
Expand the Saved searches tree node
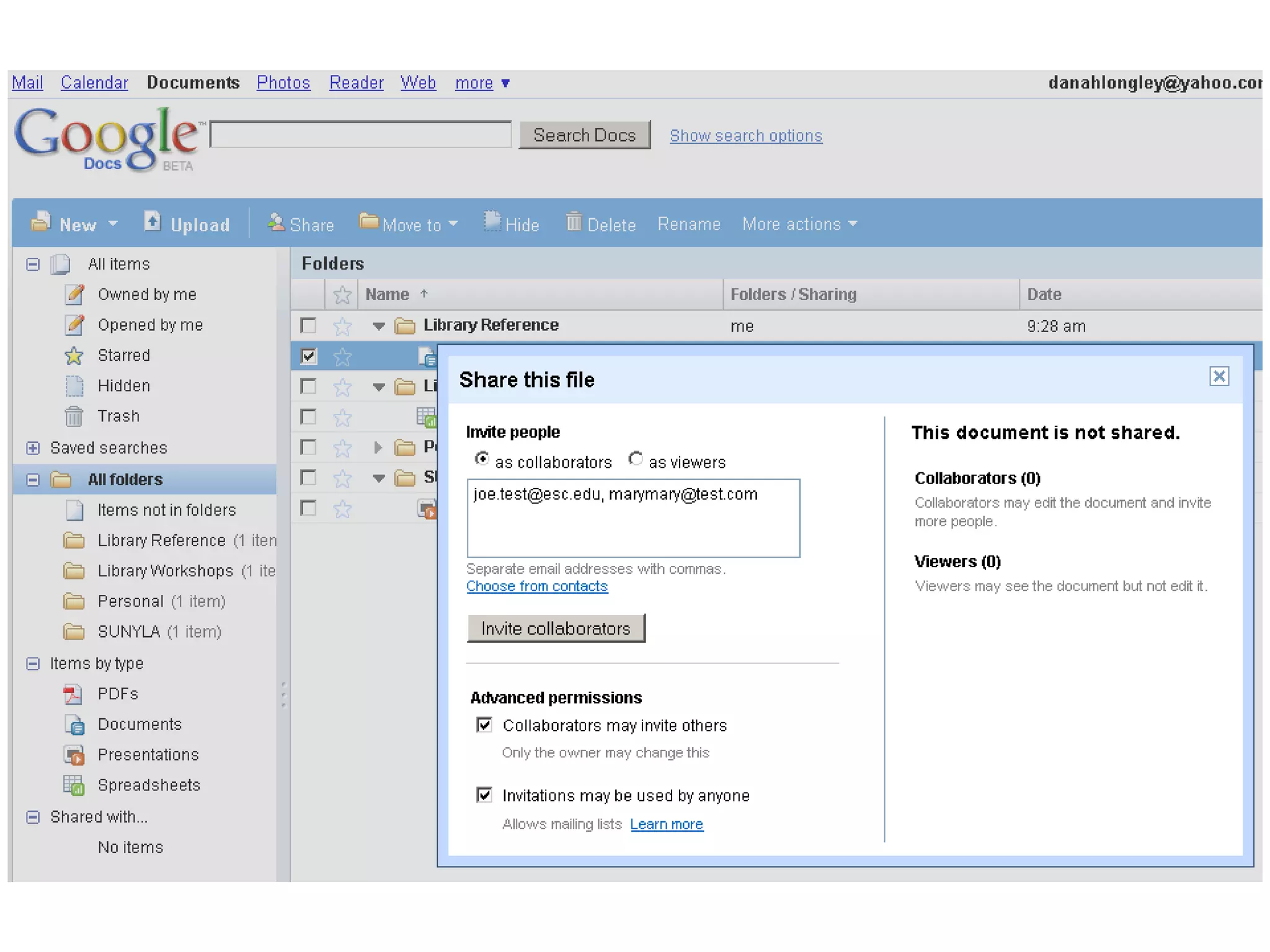pyautogui.click(x=33, y=447)
